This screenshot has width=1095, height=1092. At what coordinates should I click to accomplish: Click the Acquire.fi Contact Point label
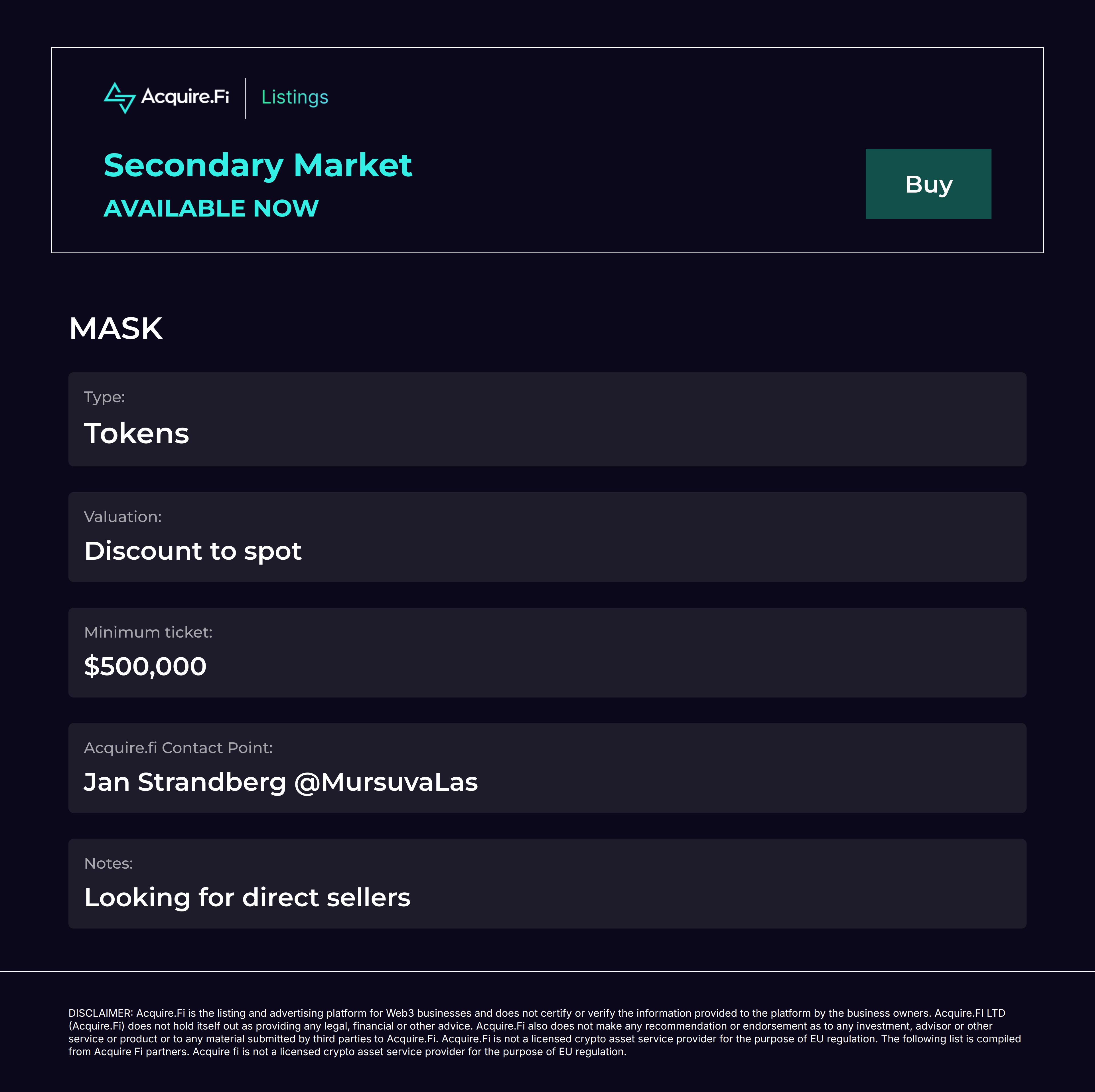(x=178, y=748)
